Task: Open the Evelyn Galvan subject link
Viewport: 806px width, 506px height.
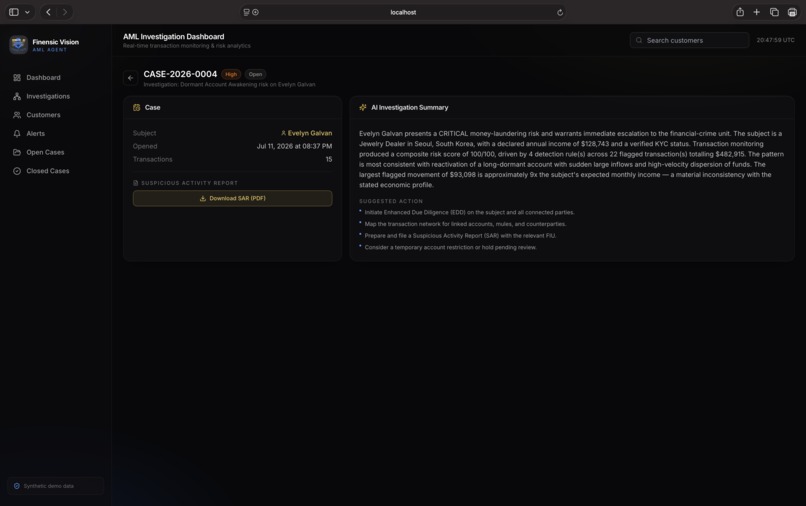Action: tap(309, 133)
